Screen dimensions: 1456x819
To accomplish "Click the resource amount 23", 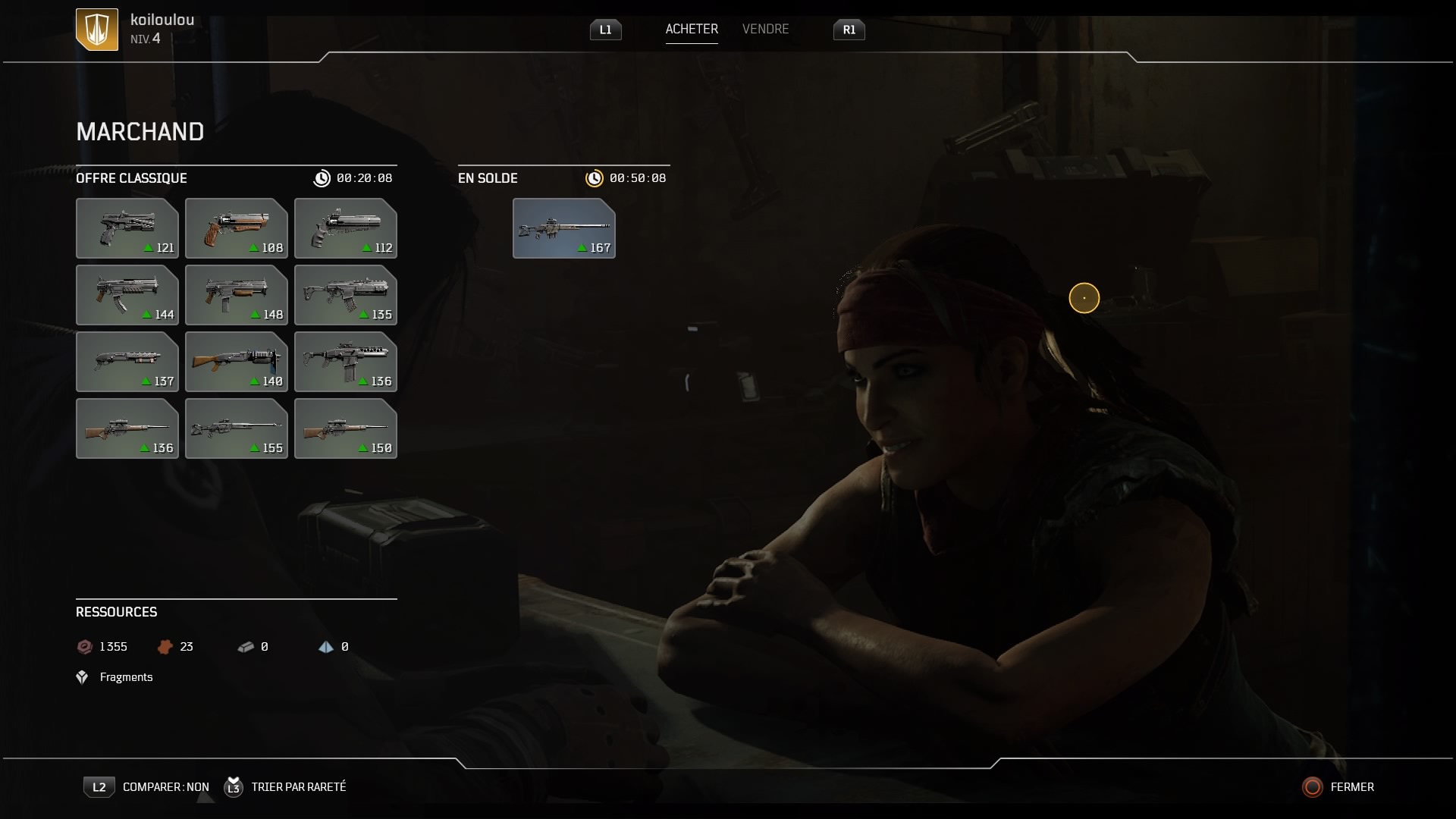I will [187, 647].
